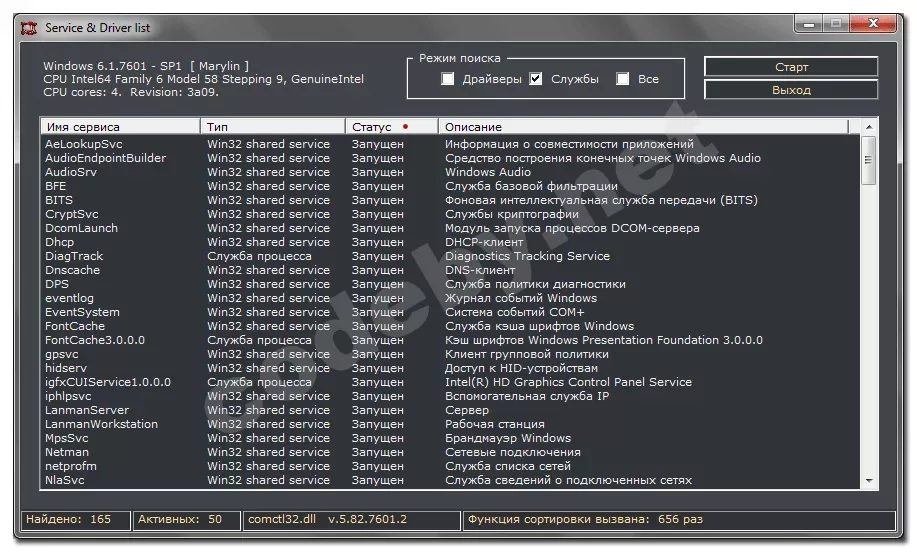Select the iphlpsvc service row
The width and height of the screenshot is (917, 552).
450,396
